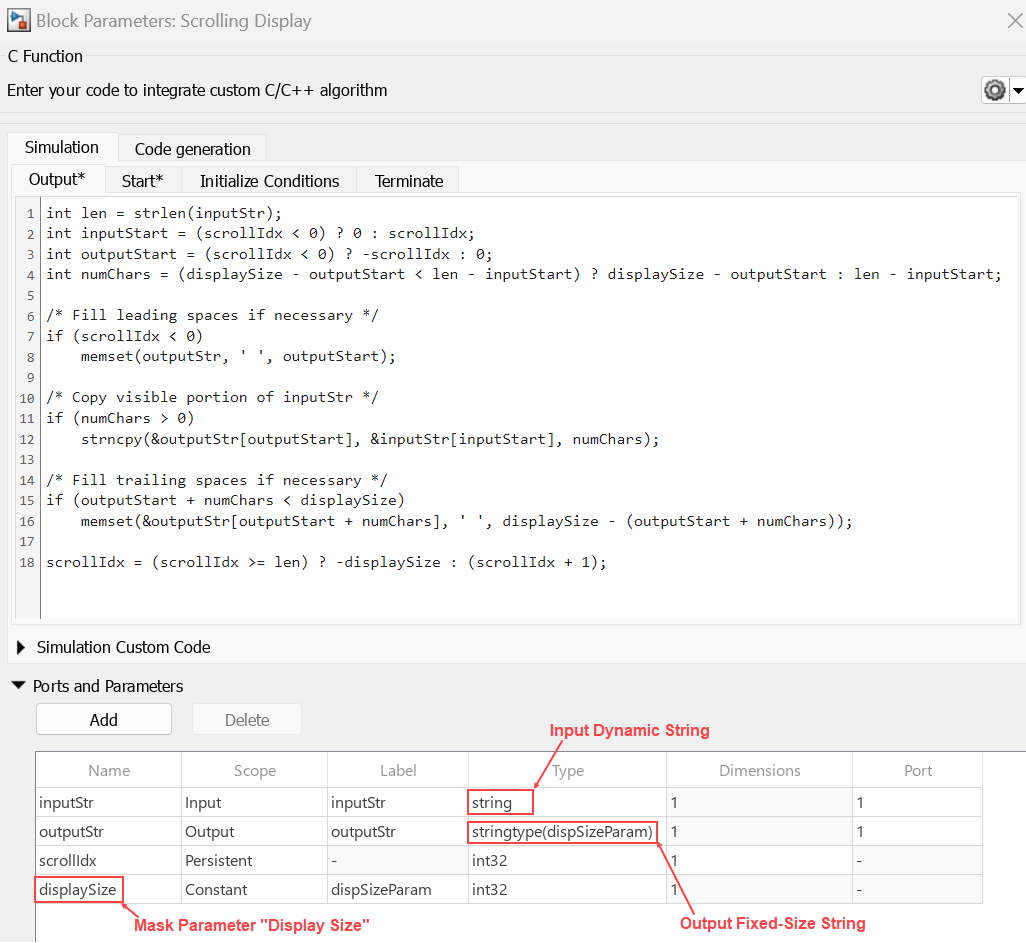1026x943 pixels.
Task: Open the Initialize Conditions tab
Action: [269, 181]
